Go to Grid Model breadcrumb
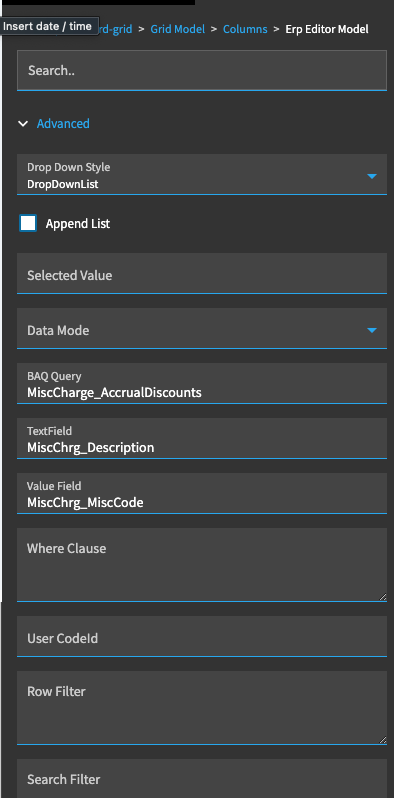The image size is (394, 798). pos(178,29)
